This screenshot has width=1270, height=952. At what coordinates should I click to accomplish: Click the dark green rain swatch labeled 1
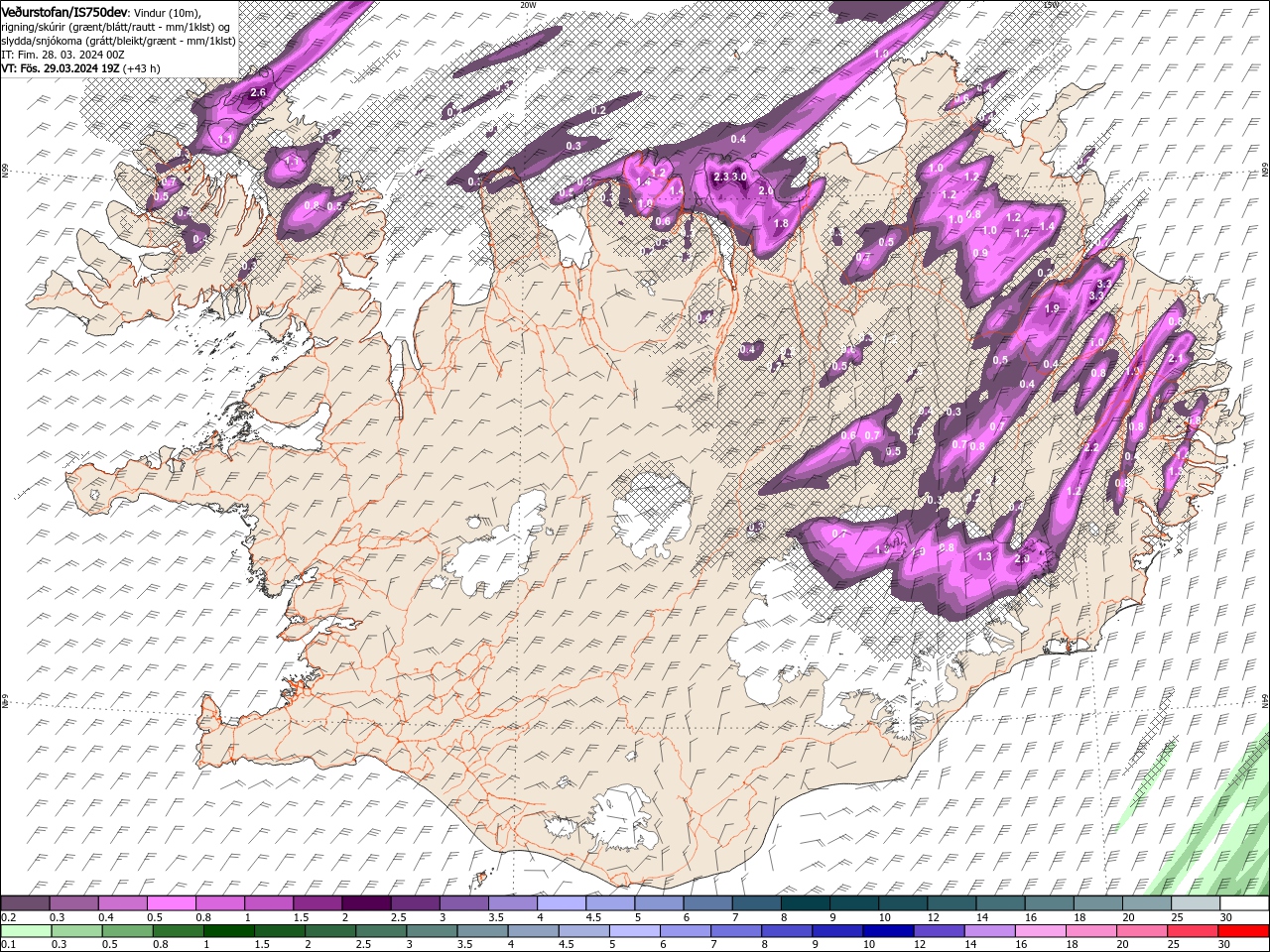click(230, 931)
